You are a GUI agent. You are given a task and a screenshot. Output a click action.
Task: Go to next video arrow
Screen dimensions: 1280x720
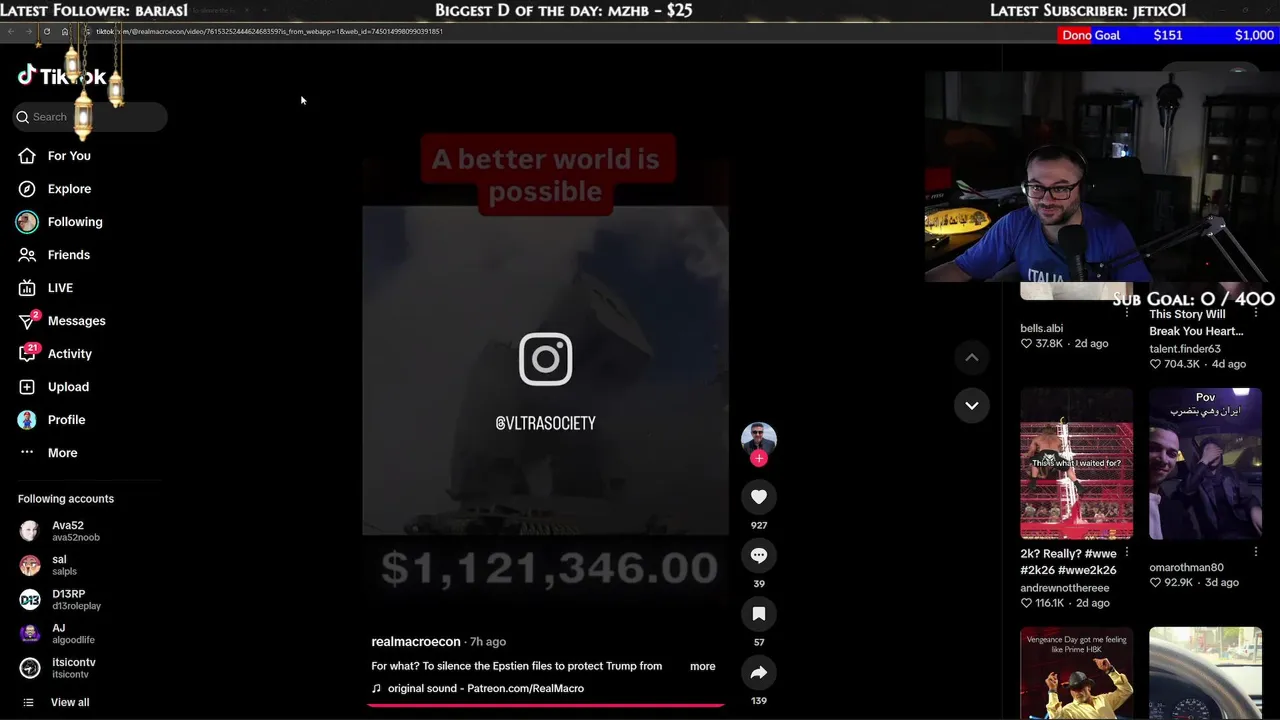coord(971,405)
